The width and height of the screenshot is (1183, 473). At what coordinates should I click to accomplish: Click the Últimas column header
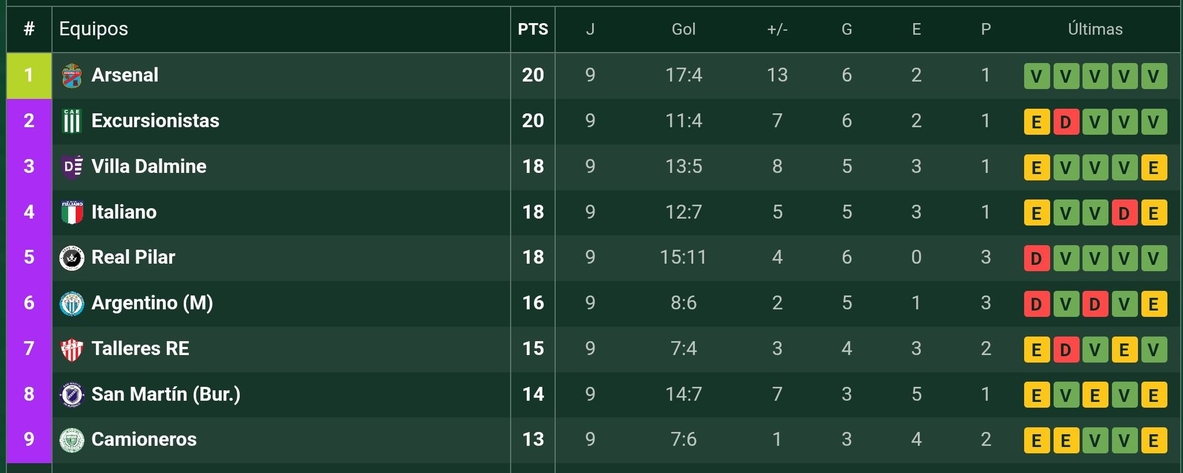[x=1095, y=29]
